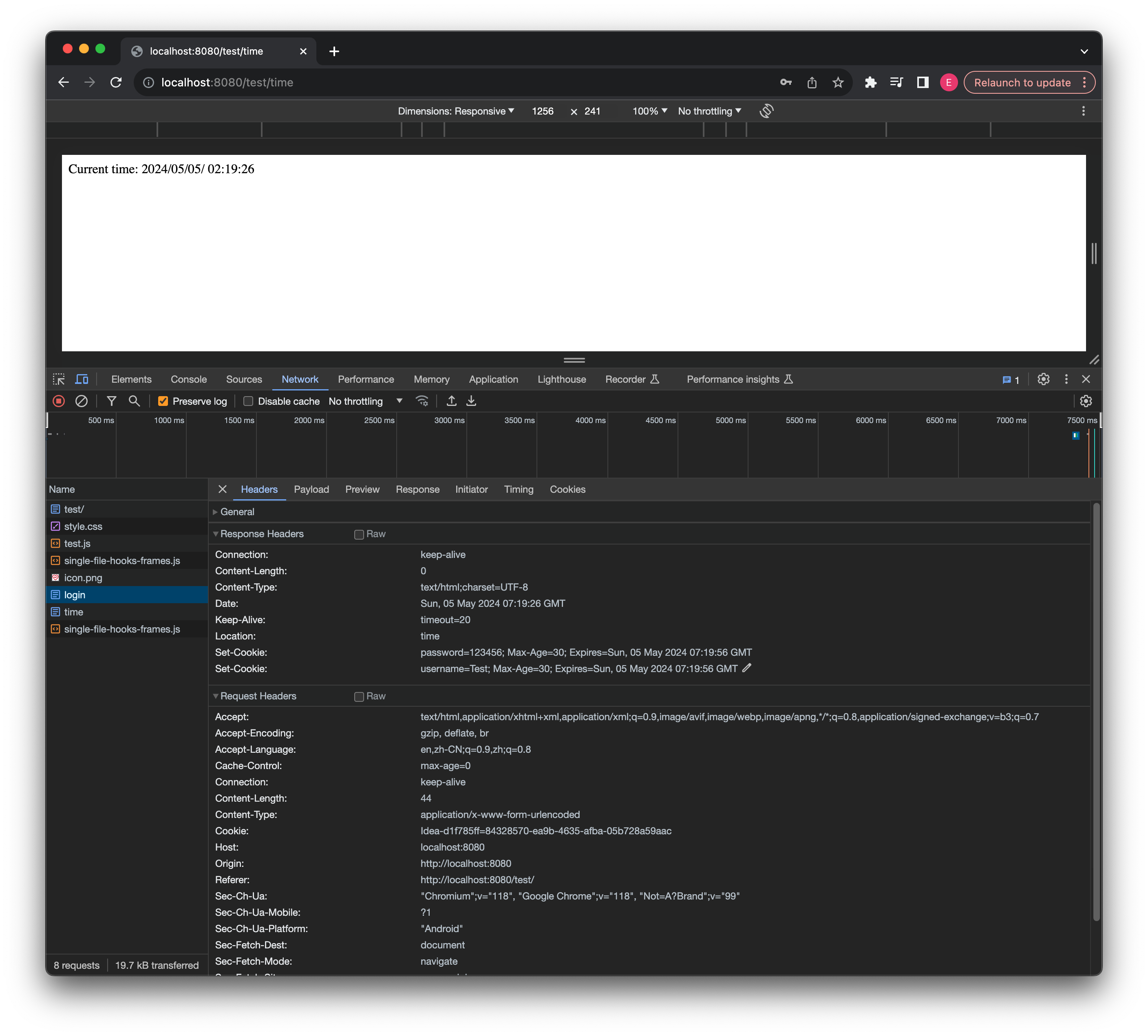
Task: Clear the network request log
Action: coord(82,401)
